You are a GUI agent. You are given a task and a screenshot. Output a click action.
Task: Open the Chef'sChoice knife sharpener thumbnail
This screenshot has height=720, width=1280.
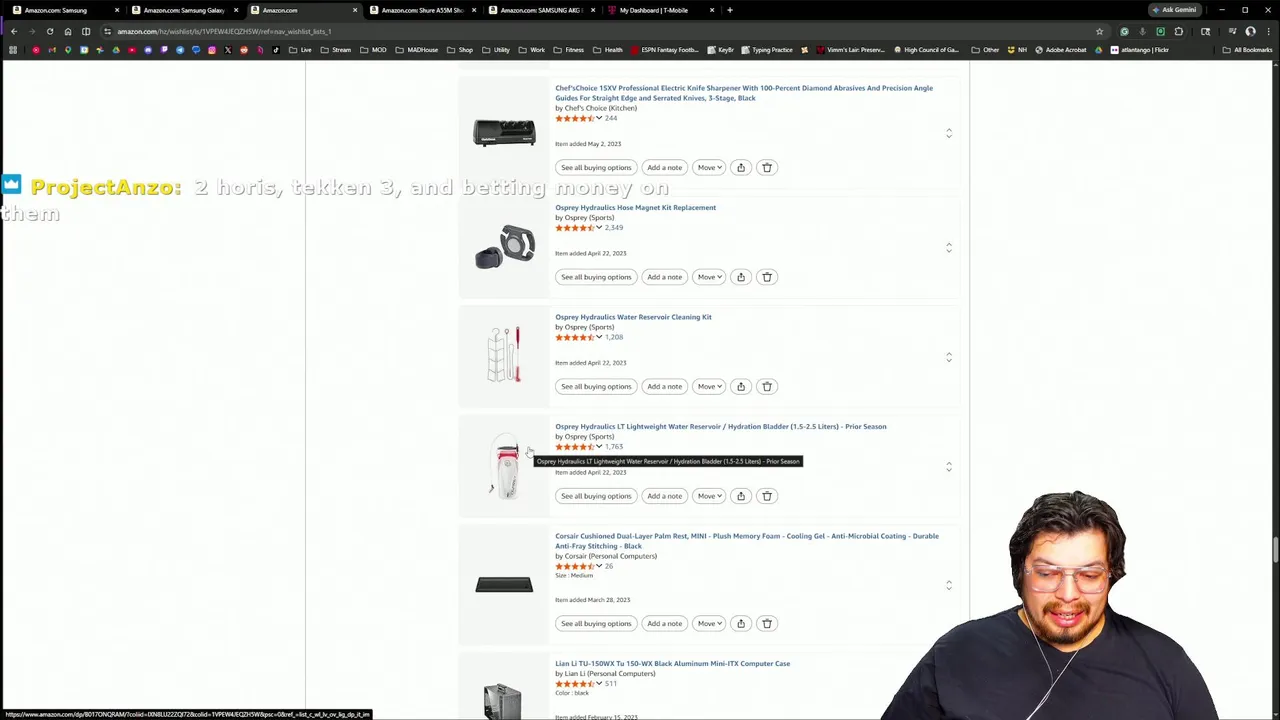(504, 132)
